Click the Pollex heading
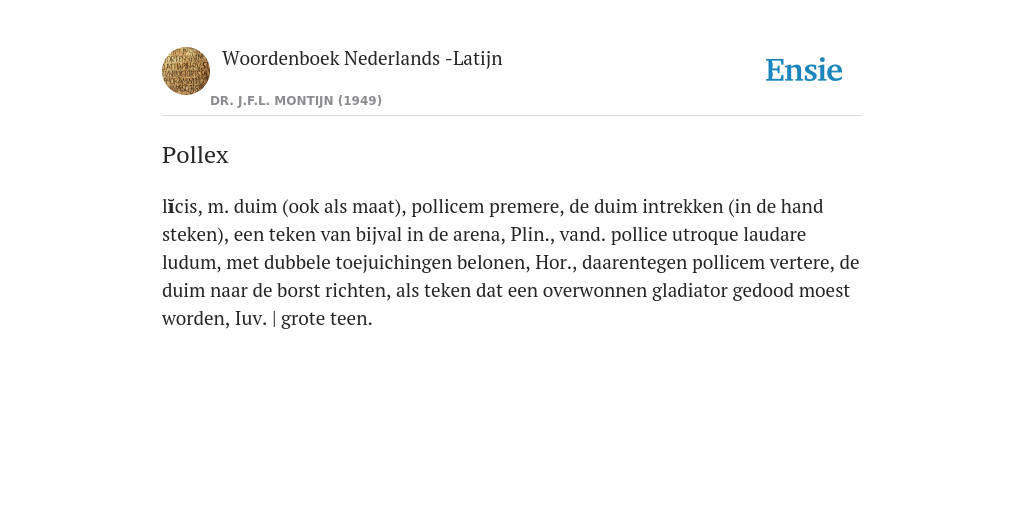The image size is (1024, 512). [x=195, y=155]
